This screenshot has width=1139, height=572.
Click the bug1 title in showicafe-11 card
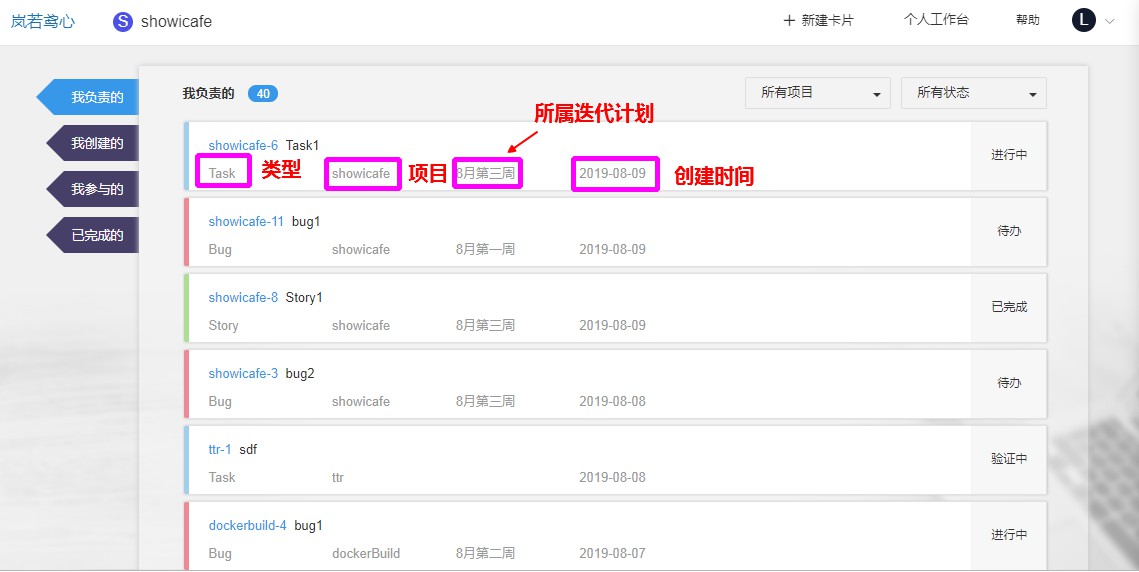coord(306,222)
